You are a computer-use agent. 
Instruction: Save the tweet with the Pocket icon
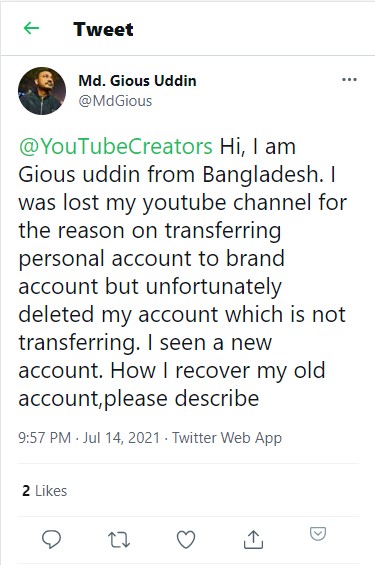coord(318,534)
